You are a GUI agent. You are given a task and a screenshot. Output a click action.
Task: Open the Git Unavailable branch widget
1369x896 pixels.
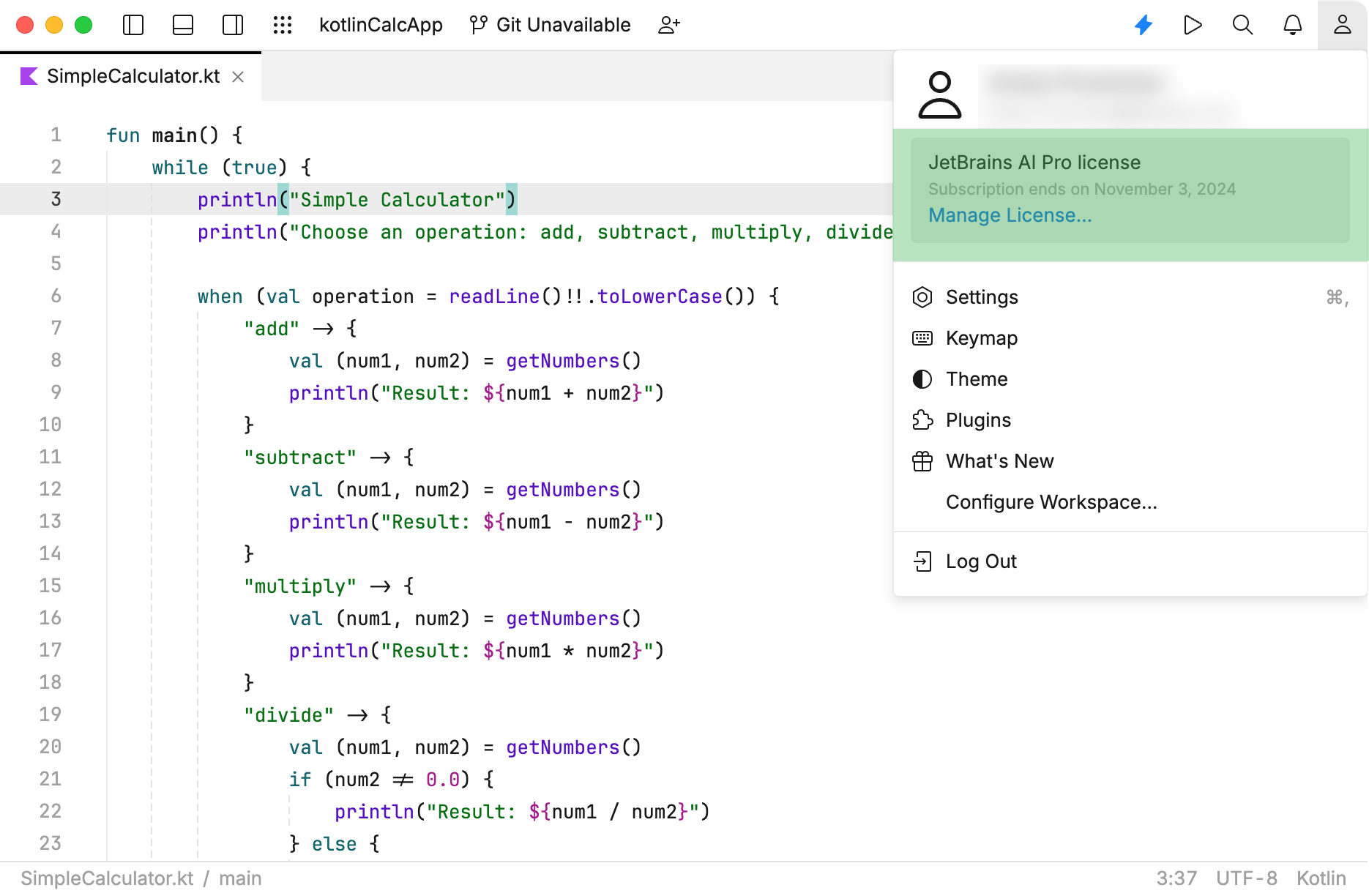551,25
